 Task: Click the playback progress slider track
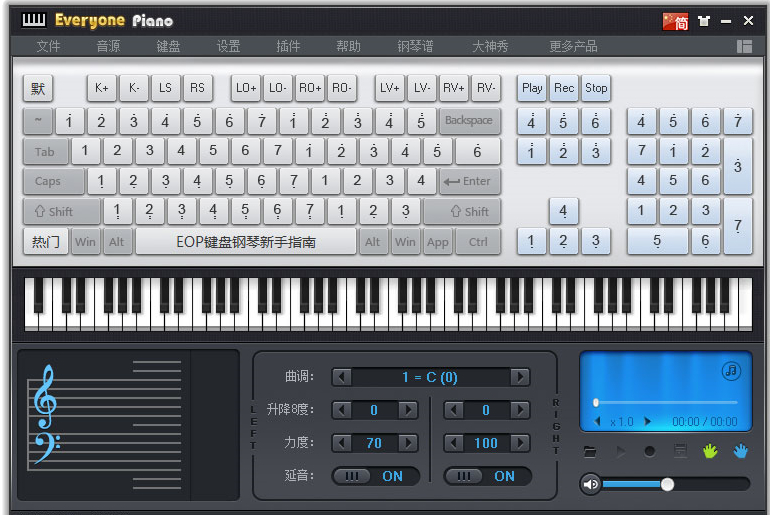pyautogui.click(x=666, y=403)
